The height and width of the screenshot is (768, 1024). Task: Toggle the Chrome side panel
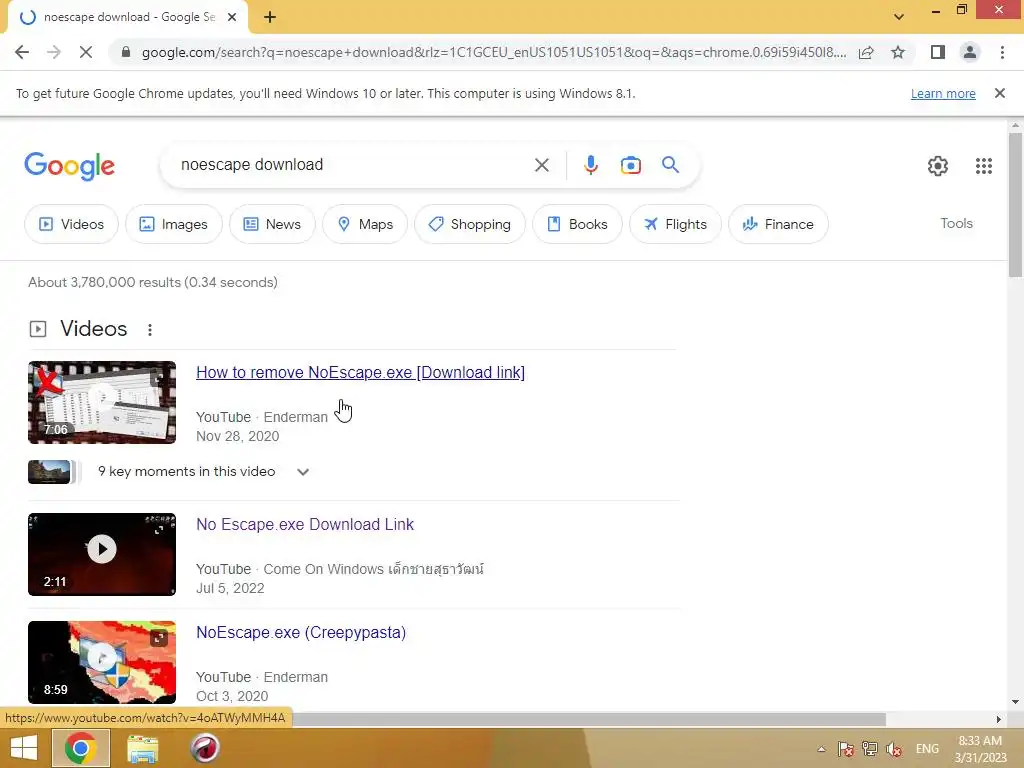coord(937,52)
